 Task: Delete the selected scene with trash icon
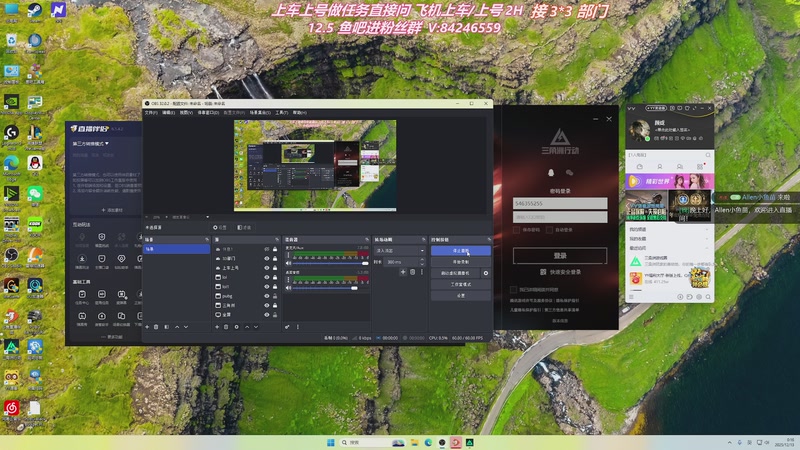156,327
